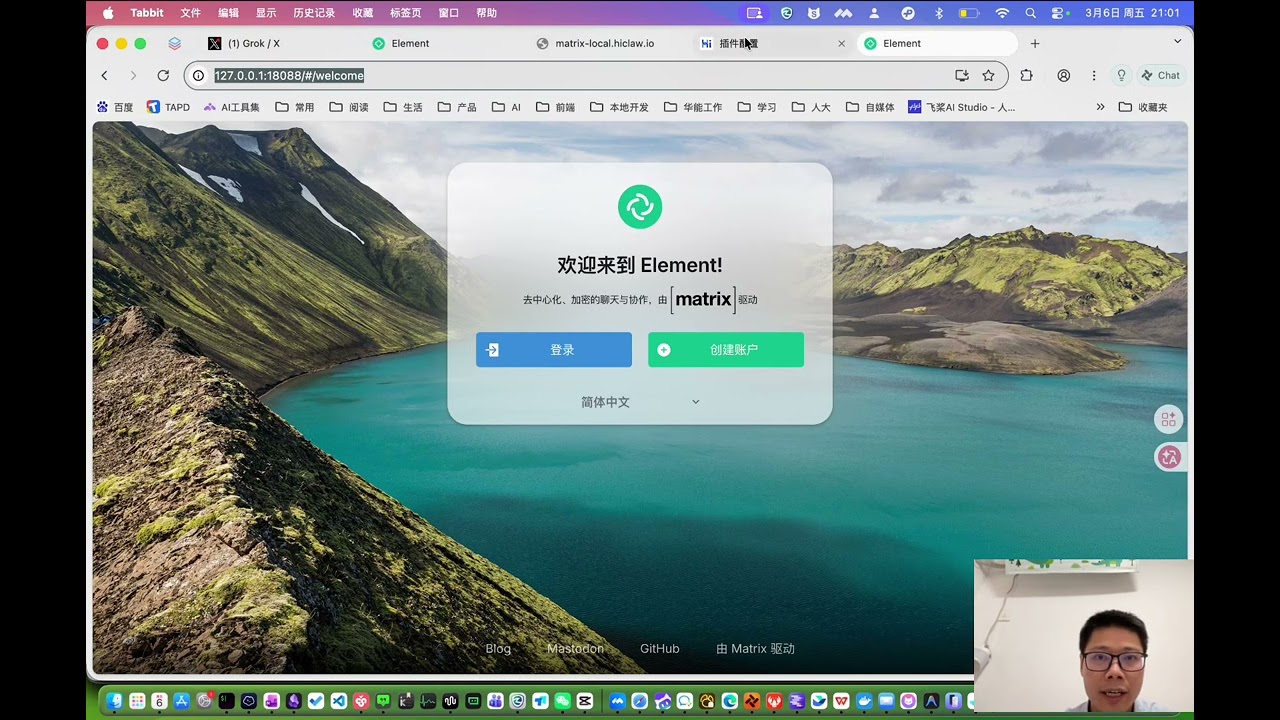
Task: Open the 历史记录 menu
Action: click(x=314, y=13)
